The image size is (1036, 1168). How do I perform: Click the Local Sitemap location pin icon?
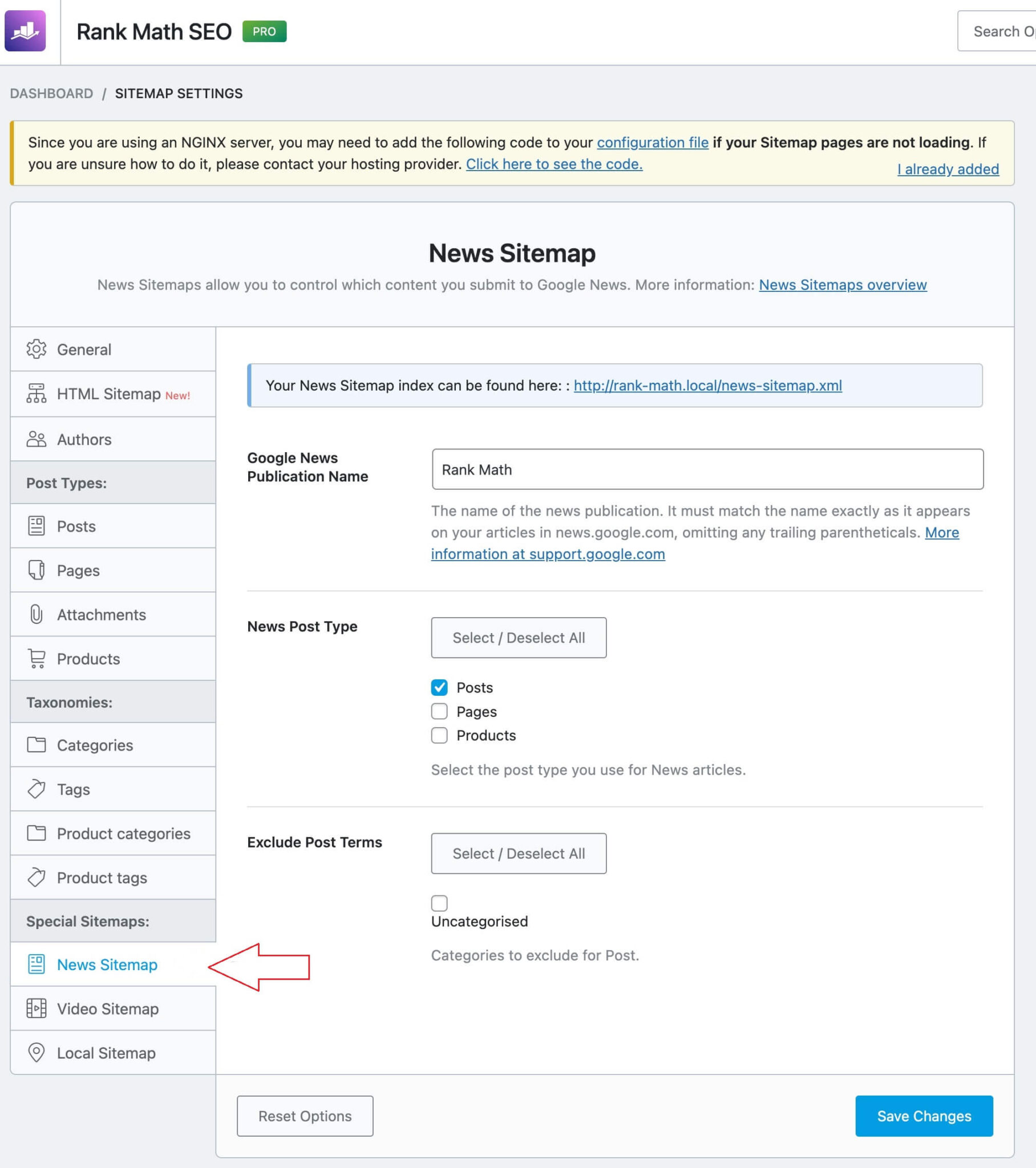[x=36, y=1052]
